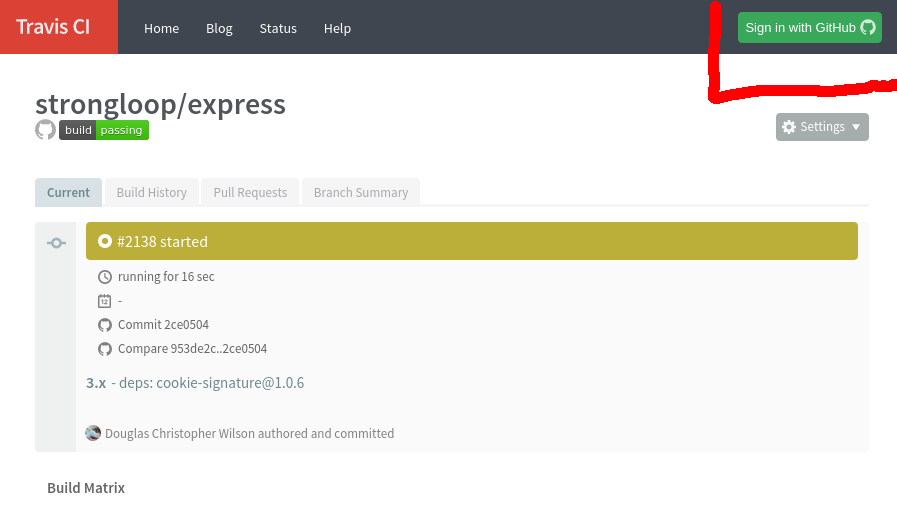Screen dimensions: 897x510
Task: Click the GitHub octocat icon beside build badge
Action: pyautogui.click(x=45, y=130)
